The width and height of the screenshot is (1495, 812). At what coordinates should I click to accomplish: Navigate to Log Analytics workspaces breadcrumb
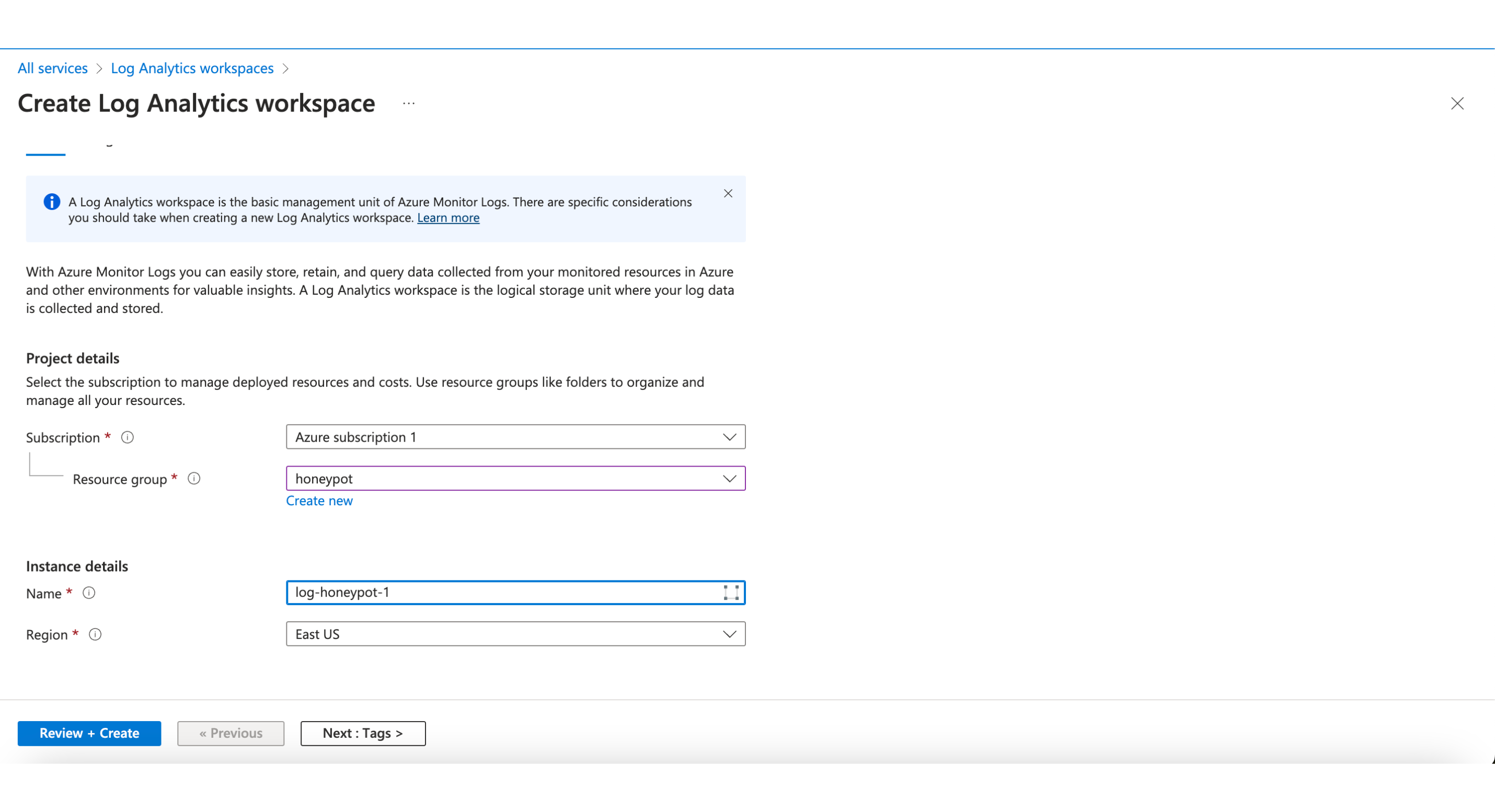[192, 68]
